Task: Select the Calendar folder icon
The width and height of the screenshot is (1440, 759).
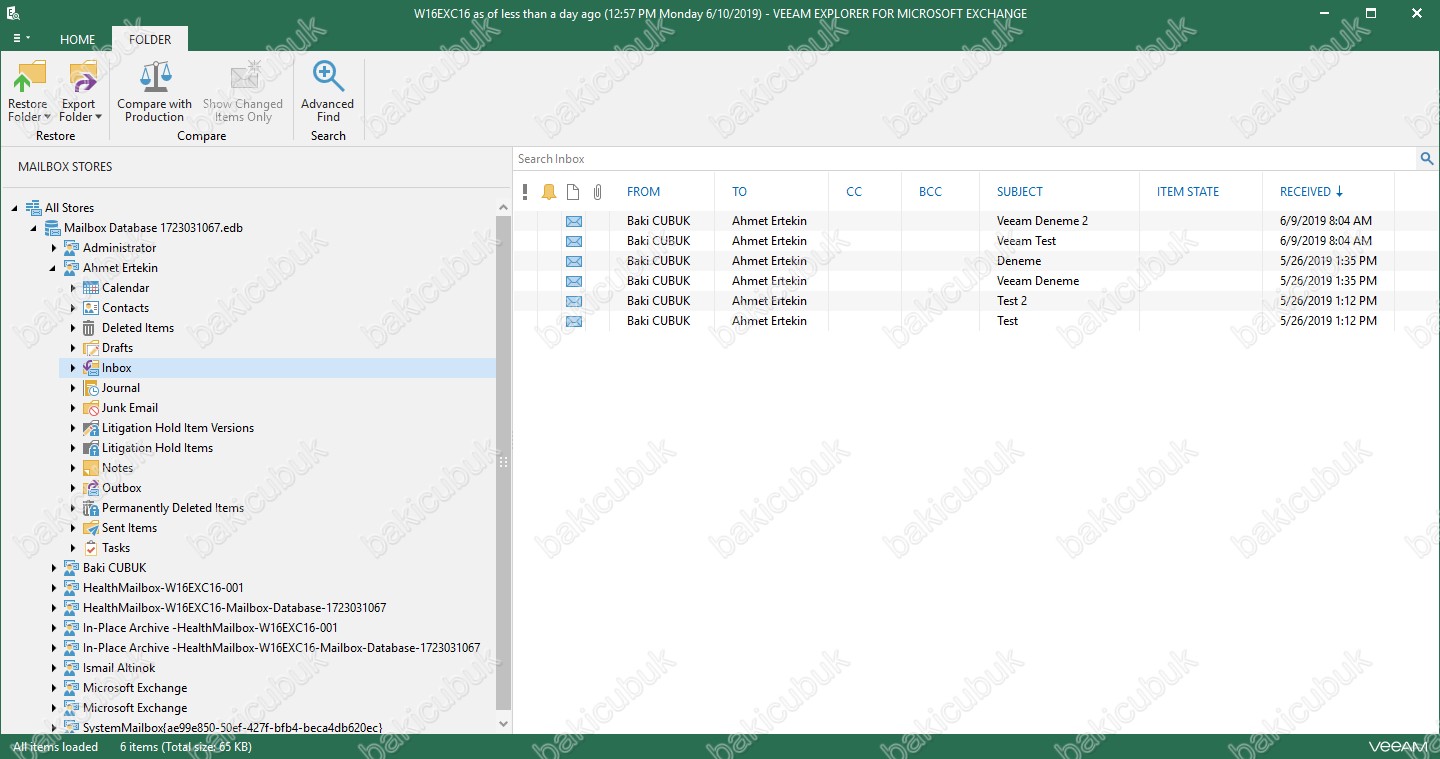Action: 91,288
